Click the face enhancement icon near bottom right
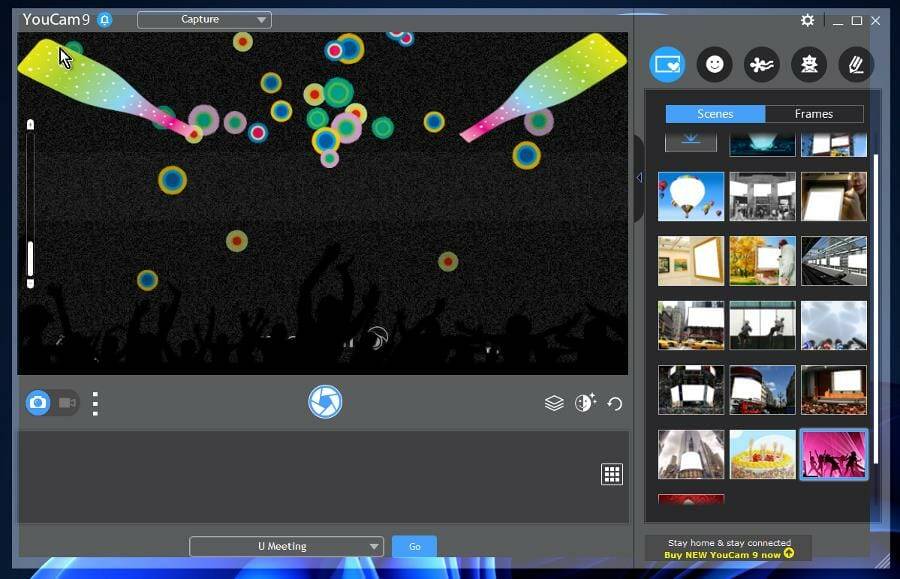900x579 pixels. point(582,403)
